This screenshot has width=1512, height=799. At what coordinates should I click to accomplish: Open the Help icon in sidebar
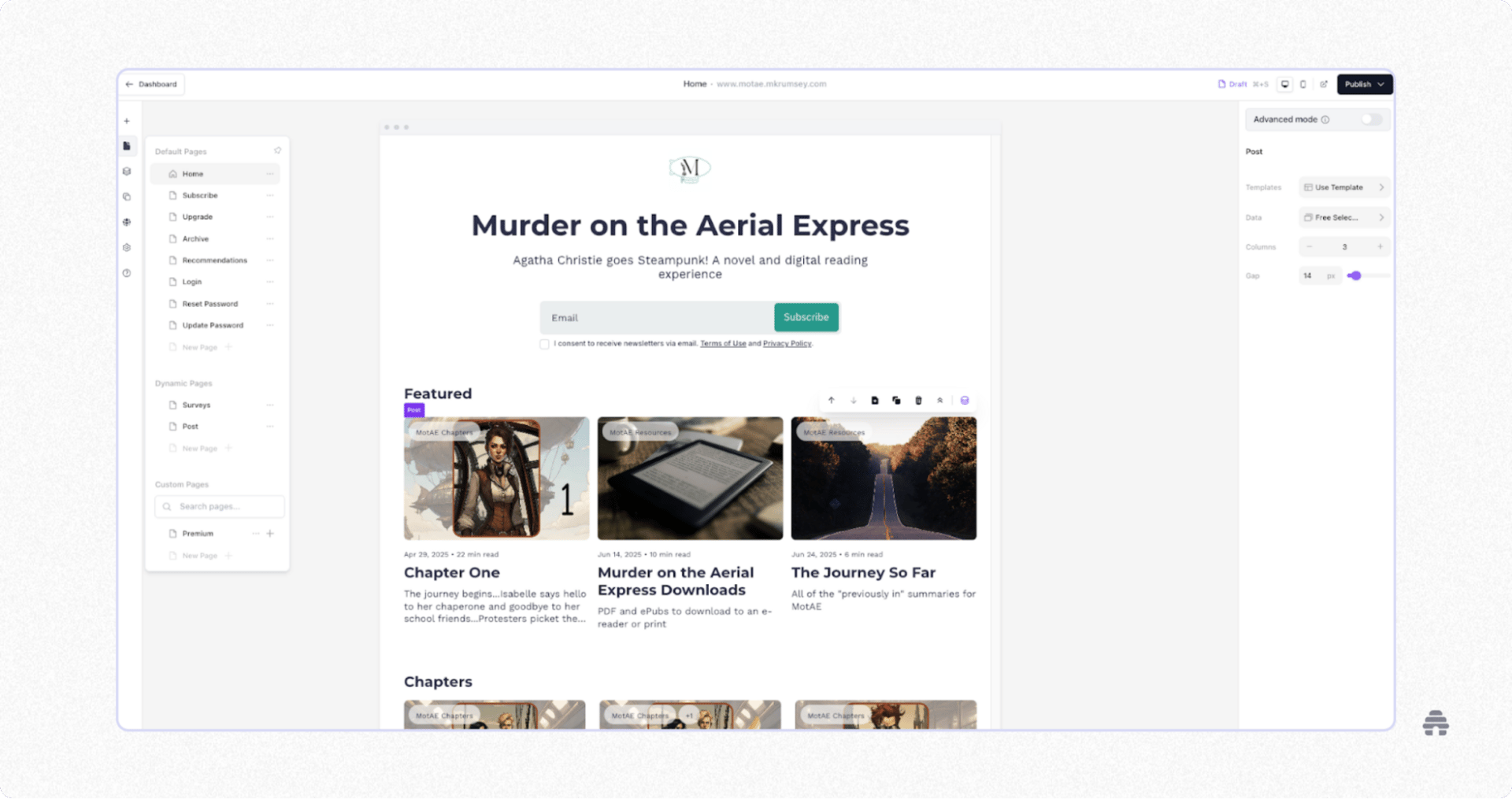(127, 273)
